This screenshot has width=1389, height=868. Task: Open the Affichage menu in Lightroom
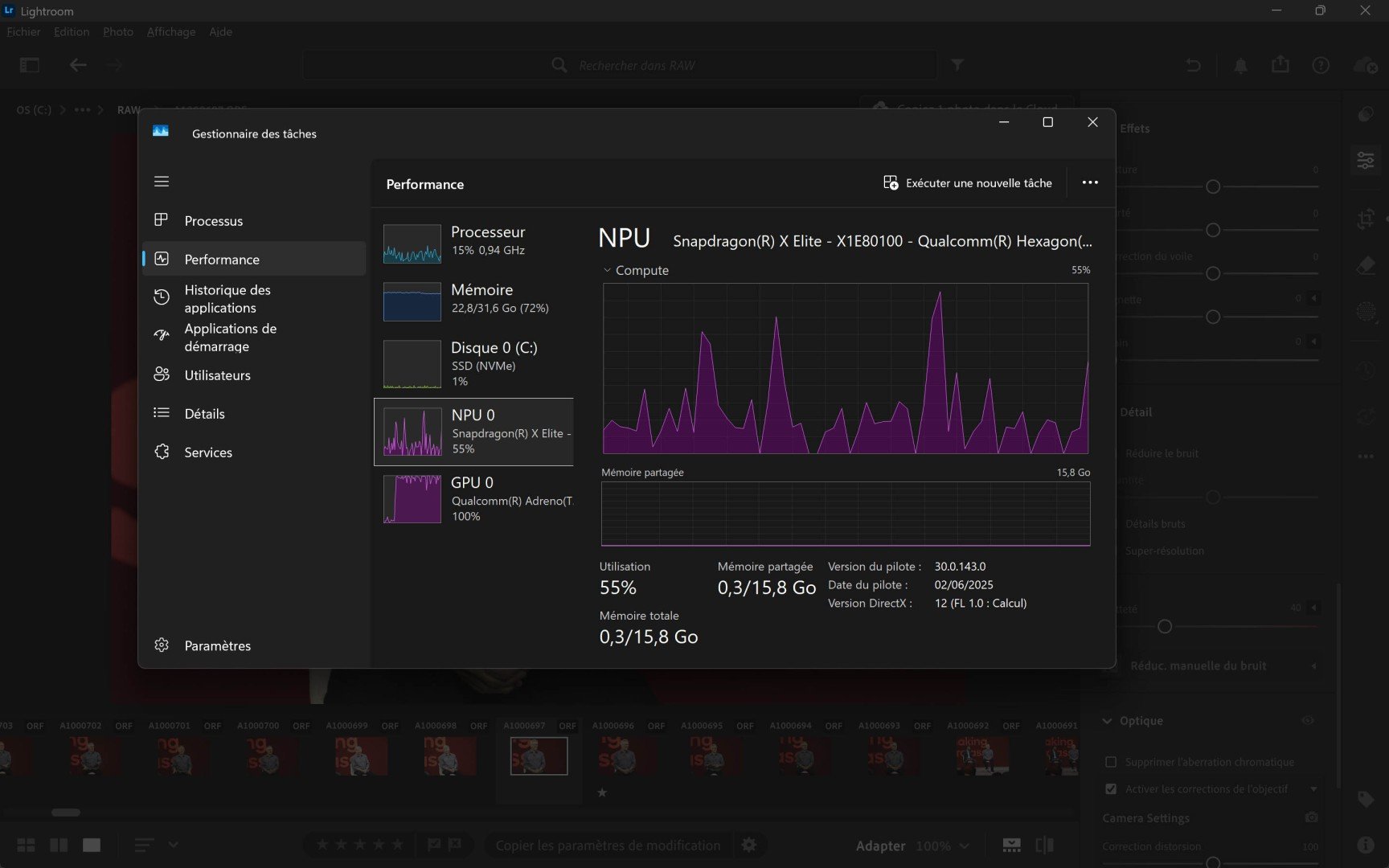(x=171, y=32)
